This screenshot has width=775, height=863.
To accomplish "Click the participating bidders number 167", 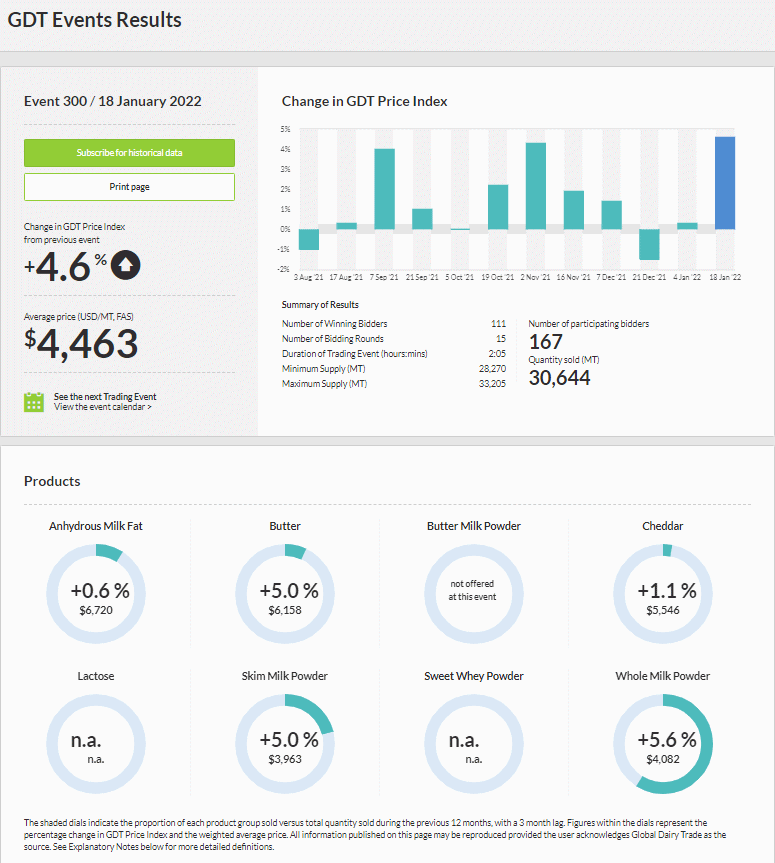I will point(545,342).
